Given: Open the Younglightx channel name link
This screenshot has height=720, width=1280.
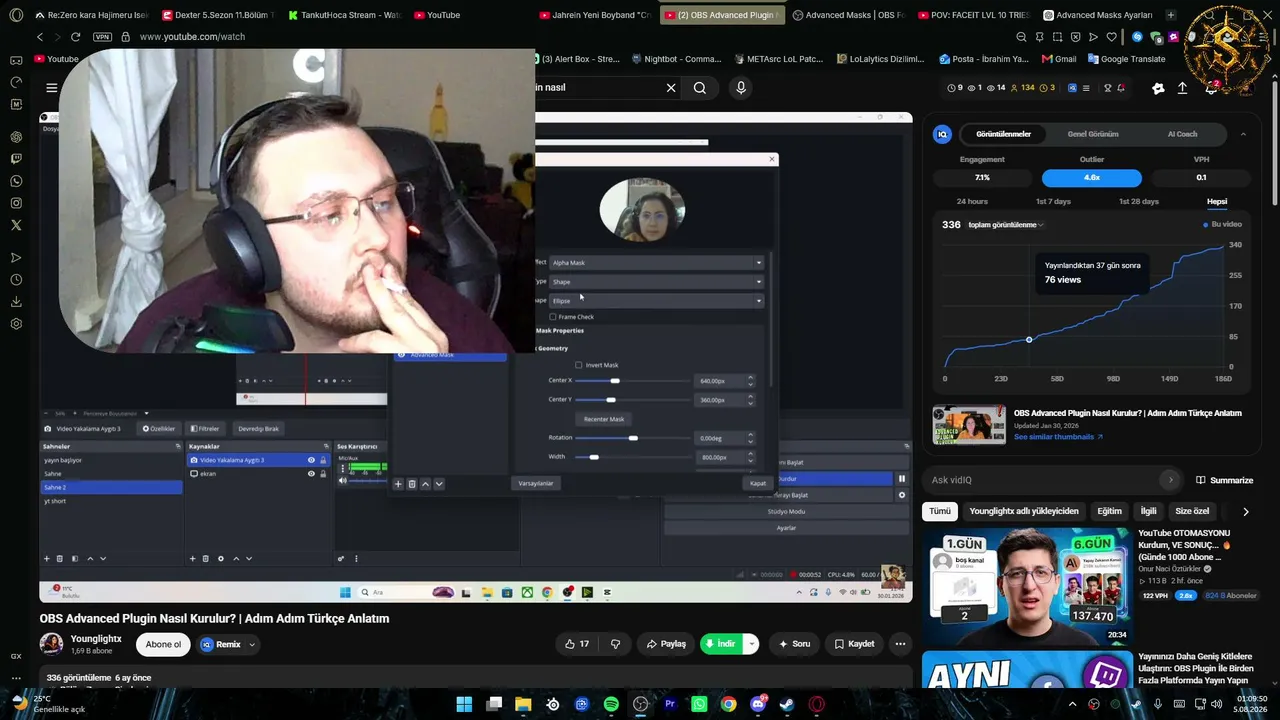Looking at the screenshot, I should (x=96, y=638).
